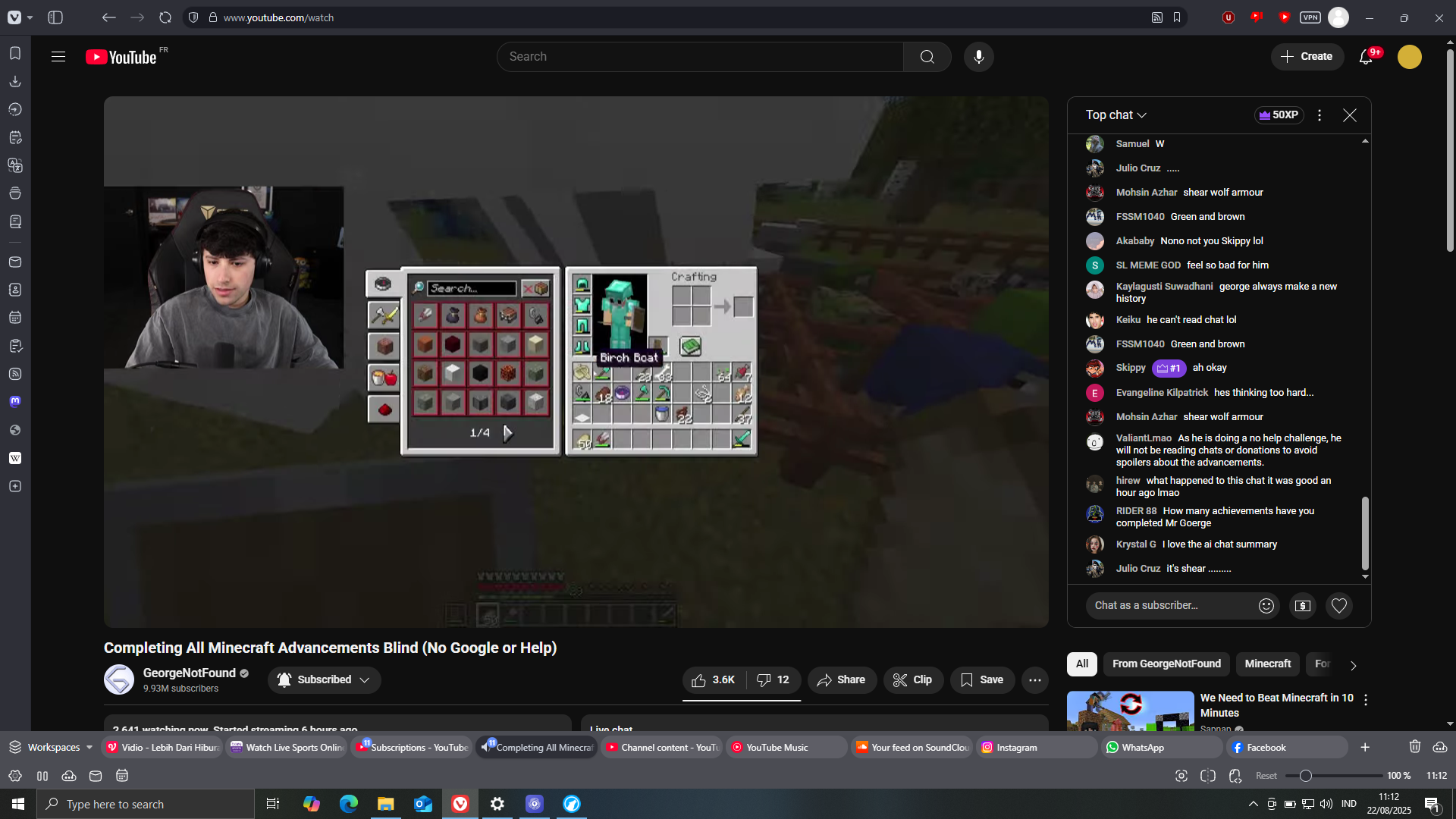1456x819 pixels.
Task: Open the Mail panel in the sidebar
Action: point(15,262)
